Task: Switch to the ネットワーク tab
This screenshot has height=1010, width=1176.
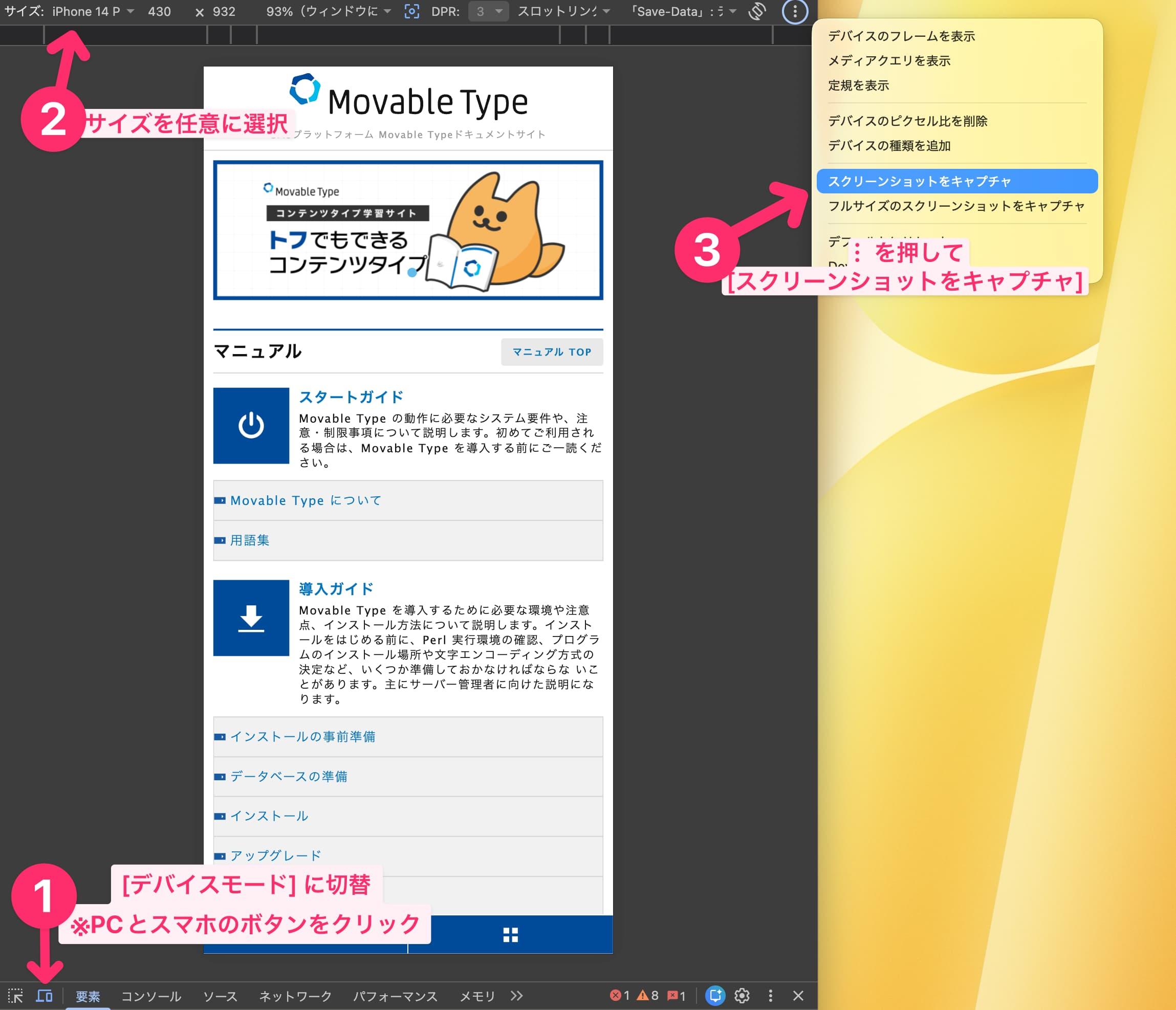Action: point(295,996)
